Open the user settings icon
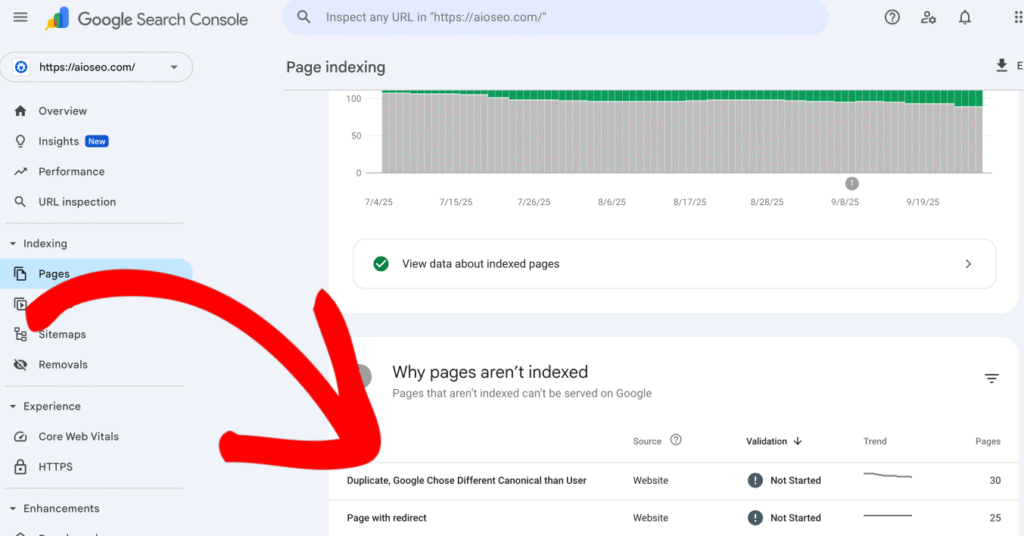This screenshot has height=536, width=1024. [929, 18]
